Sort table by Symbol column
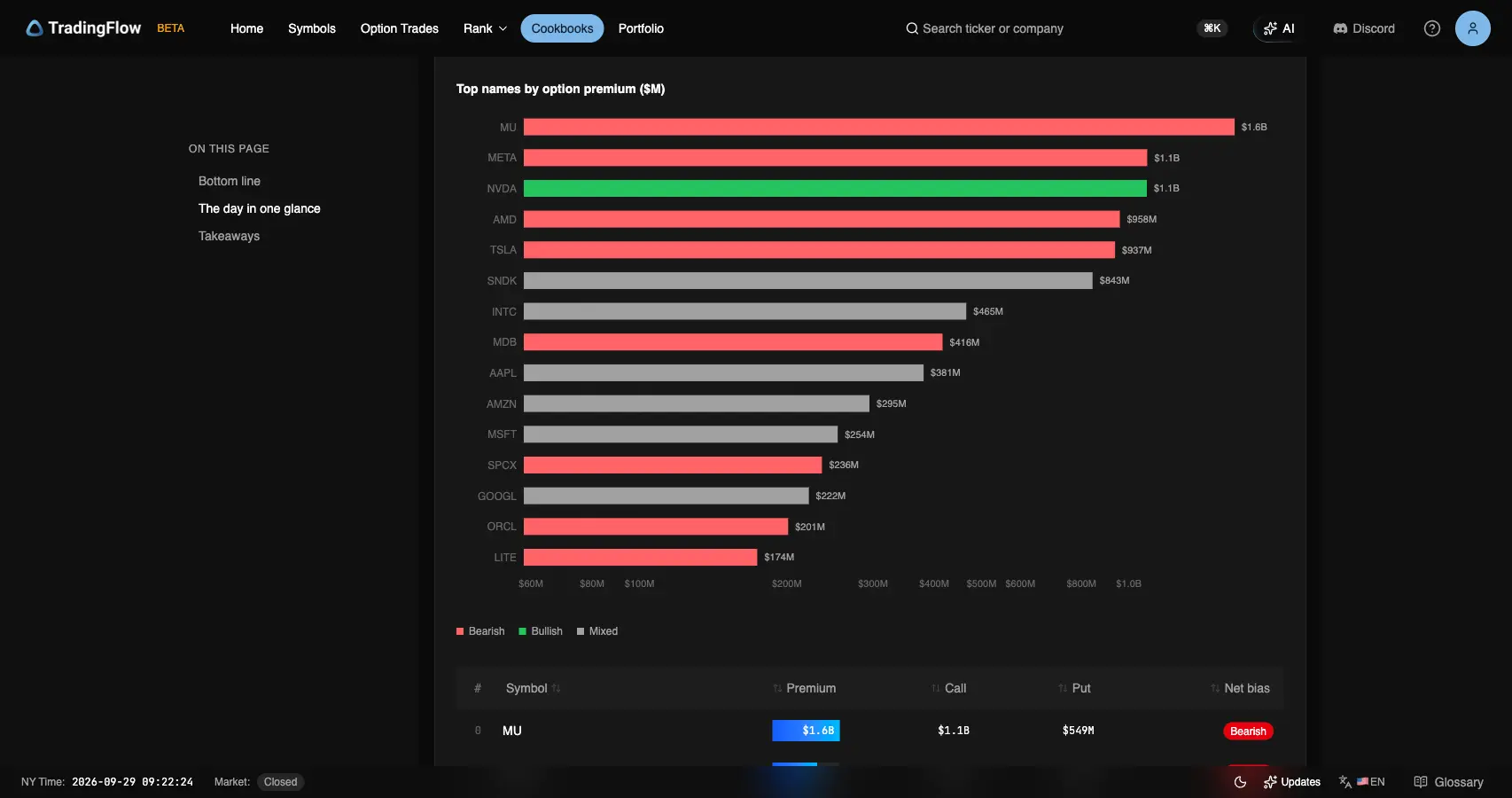 click(x=533, y=688)
